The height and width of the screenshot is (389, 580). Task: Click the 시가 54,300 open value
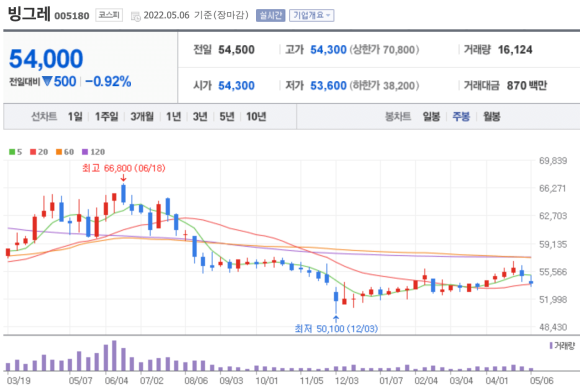(236, 85)
